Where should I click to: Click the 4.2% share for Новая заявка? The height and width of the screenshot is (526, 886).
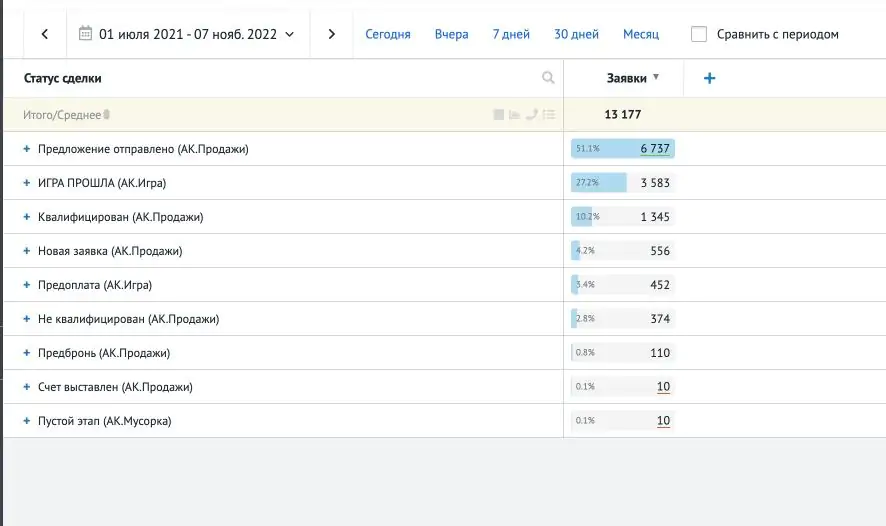[585, 250]
